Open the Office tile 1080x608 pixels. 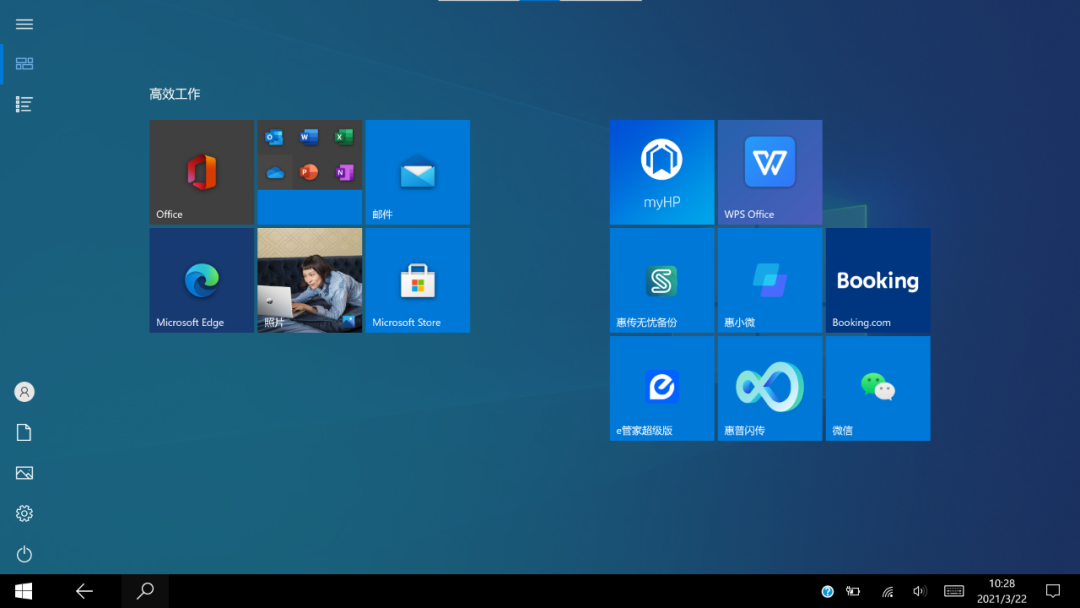coord(202,172)
